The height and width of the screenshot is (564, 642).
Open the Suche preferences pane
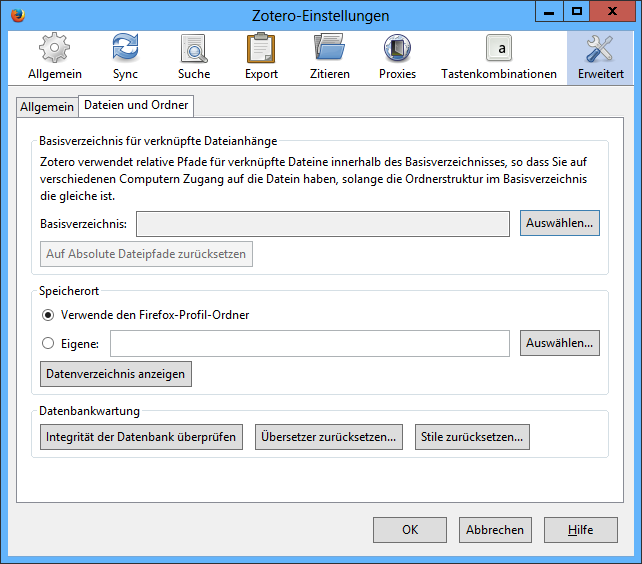coord(194,57)
